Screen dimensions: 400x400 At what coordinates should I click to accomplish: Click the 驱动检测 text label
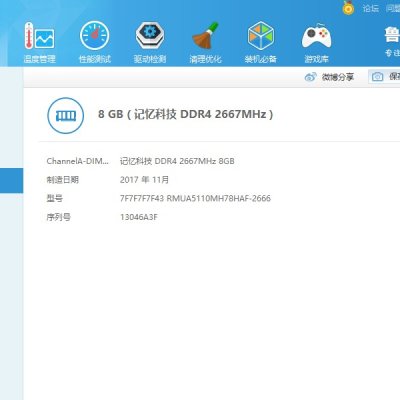coord(150,59)
